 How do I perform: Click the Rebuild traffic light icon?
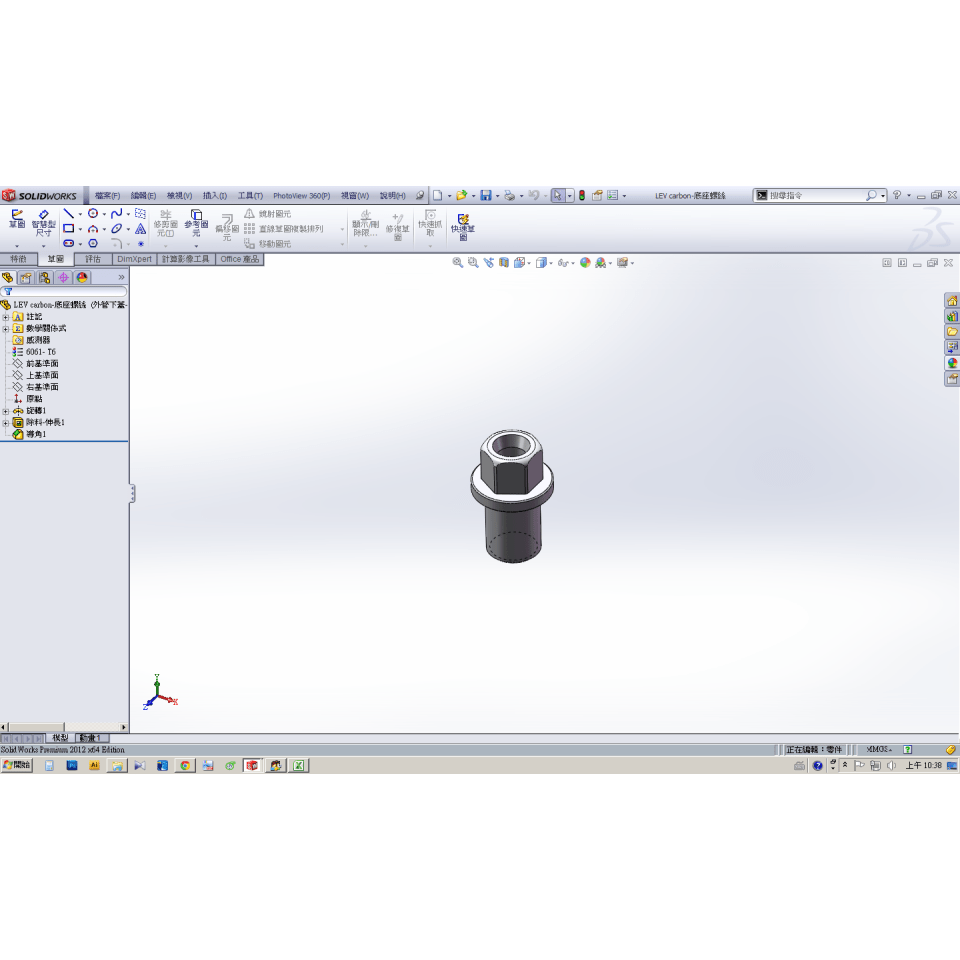[582, 196]
